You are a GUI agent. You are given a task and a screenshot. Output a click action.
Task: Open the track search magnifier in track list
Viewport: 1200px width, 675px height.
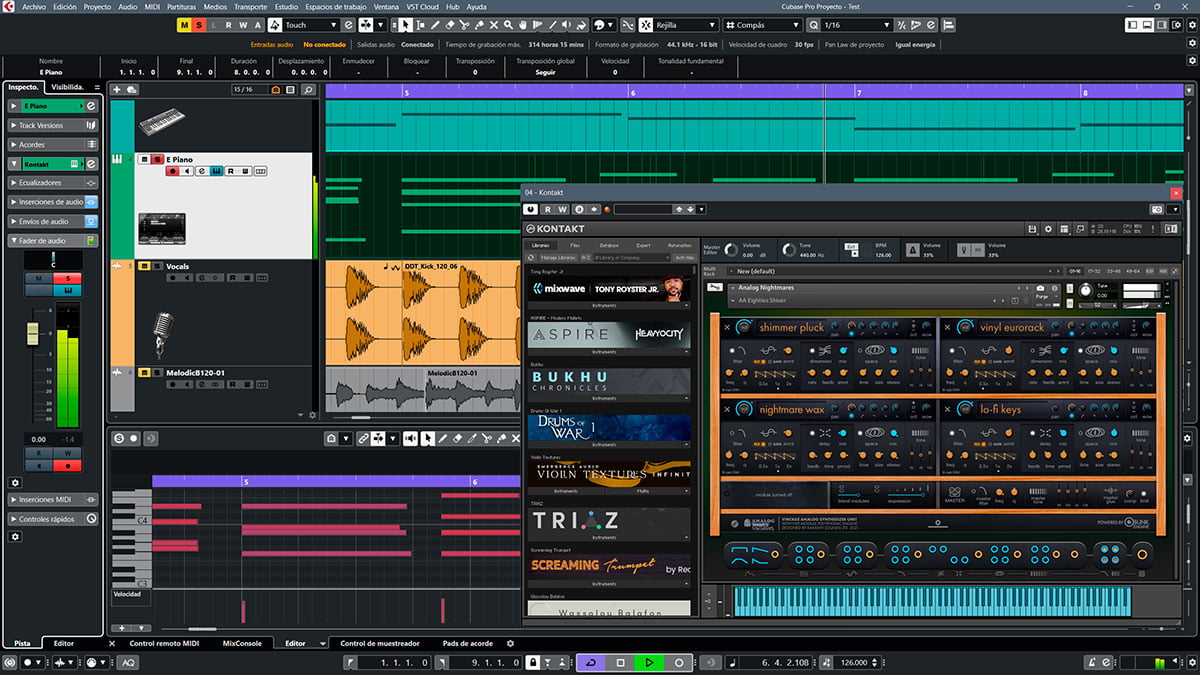[x=308, y=90]
